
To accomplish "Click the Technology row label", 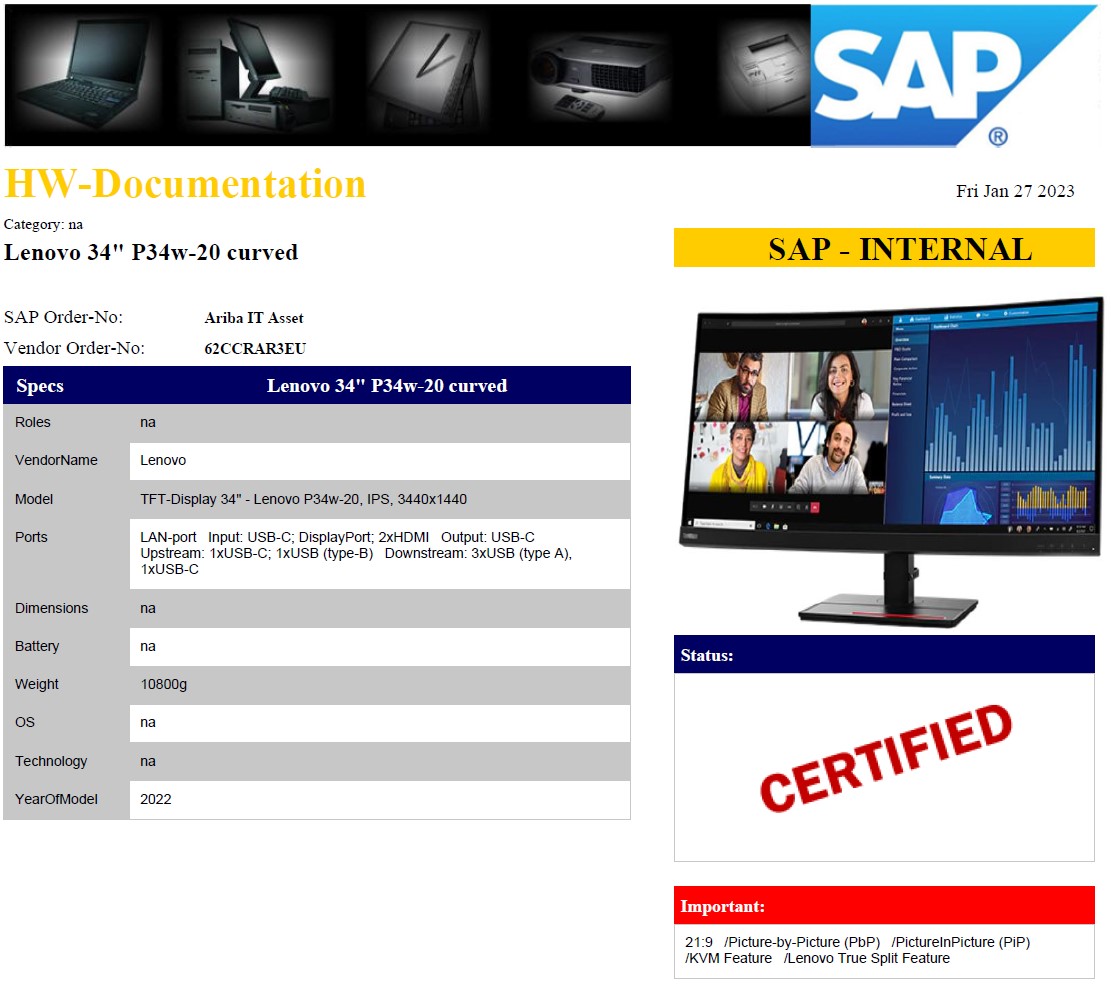I will 51,761.
